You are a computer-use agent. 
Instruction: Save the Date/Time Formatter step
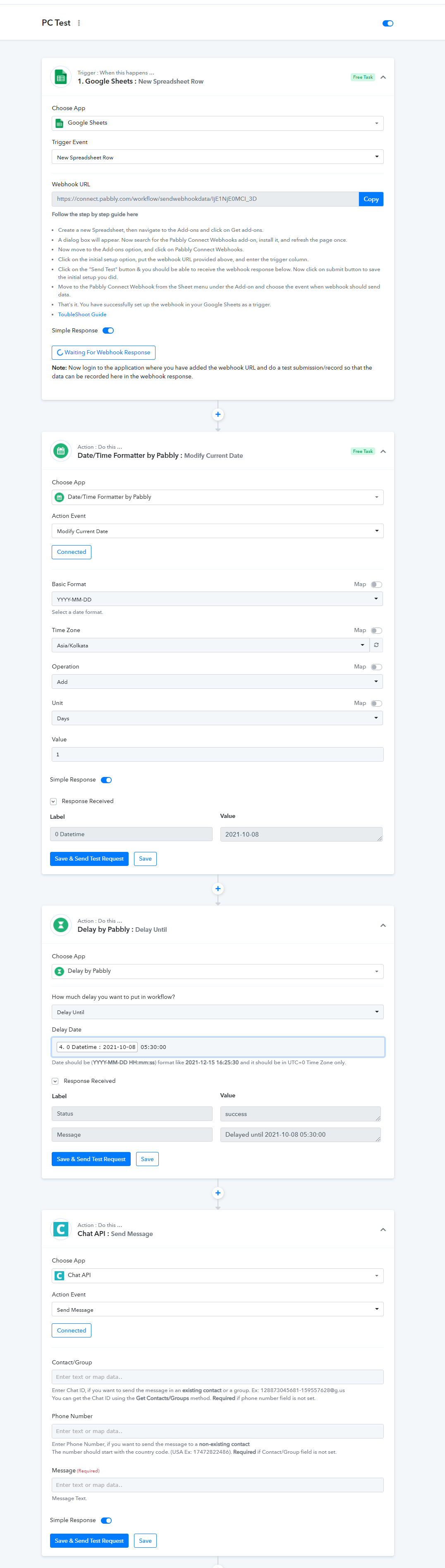[x=145, y=859]
